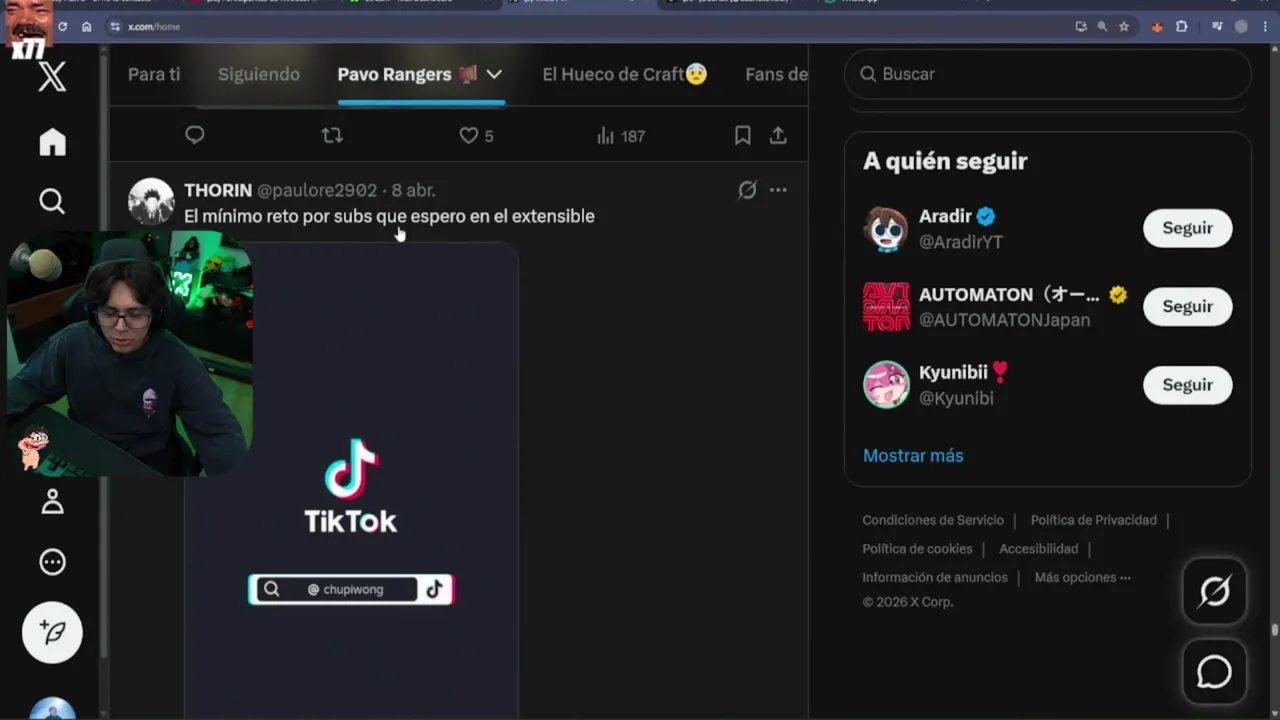1280x720 pixels.
Task: Open site information icon beside the URL
Action: pos(115,27)
